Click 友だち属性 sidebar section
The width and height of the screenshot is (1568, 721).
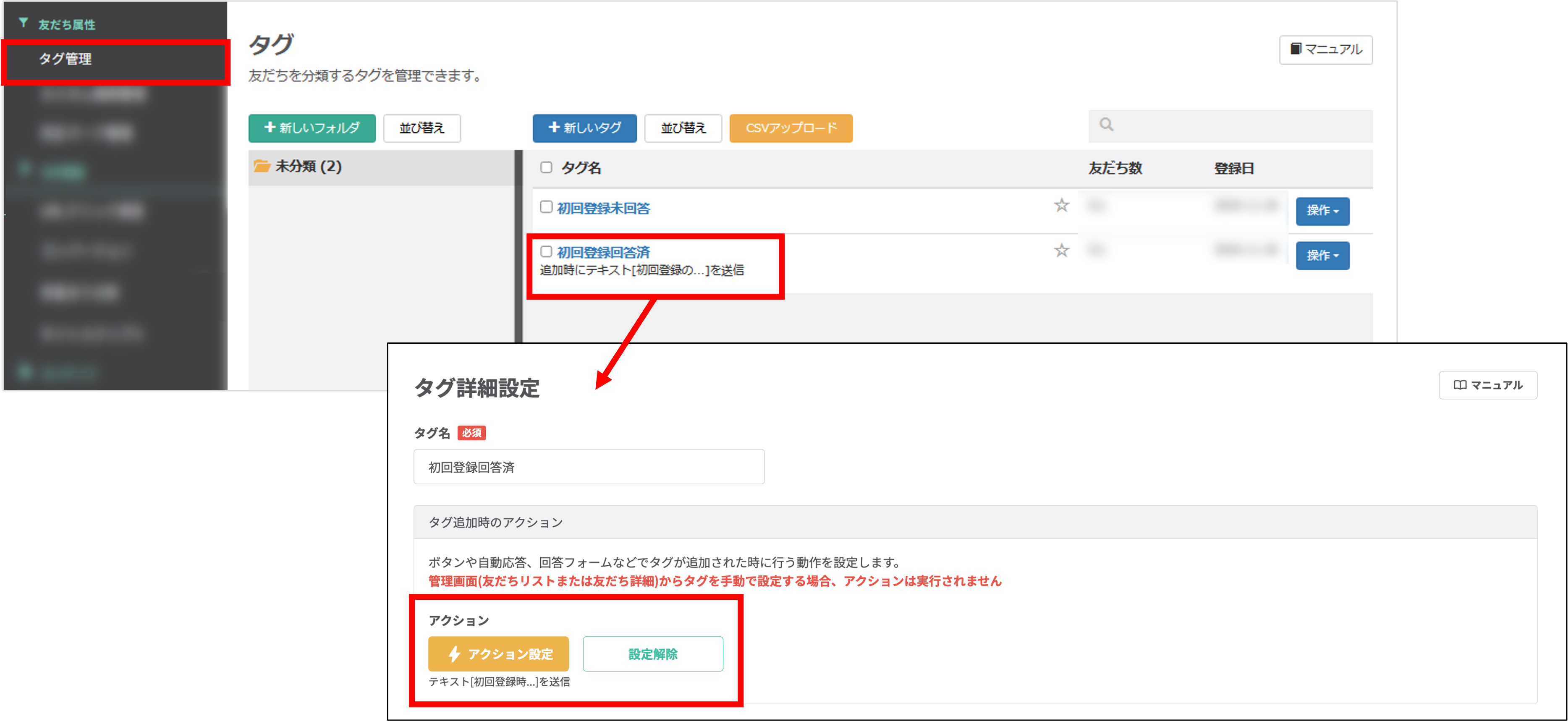pos(66,24)
